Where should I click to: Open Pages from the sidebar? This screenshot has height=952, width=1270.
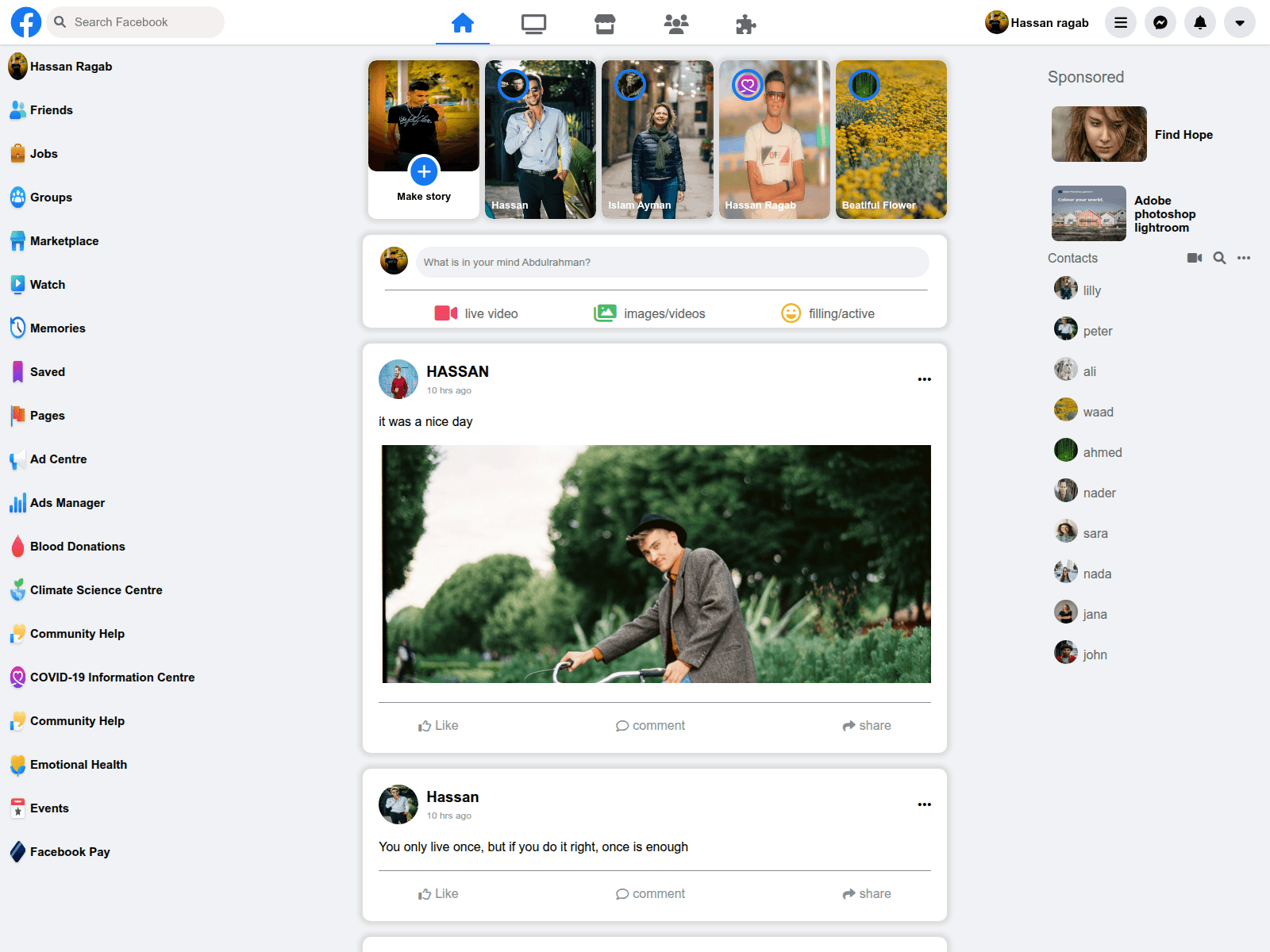click(x=37, y=416)
